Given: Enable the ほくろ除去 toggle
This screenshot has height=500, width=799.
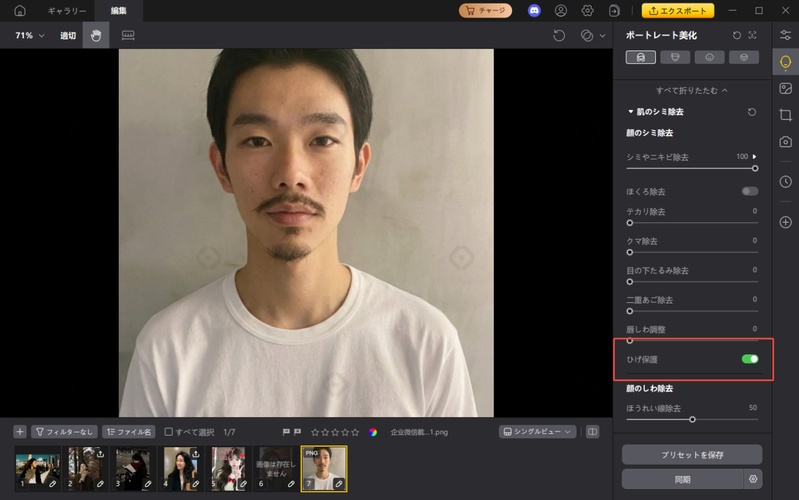Looking at the screenshot, I should coord(749,191).
